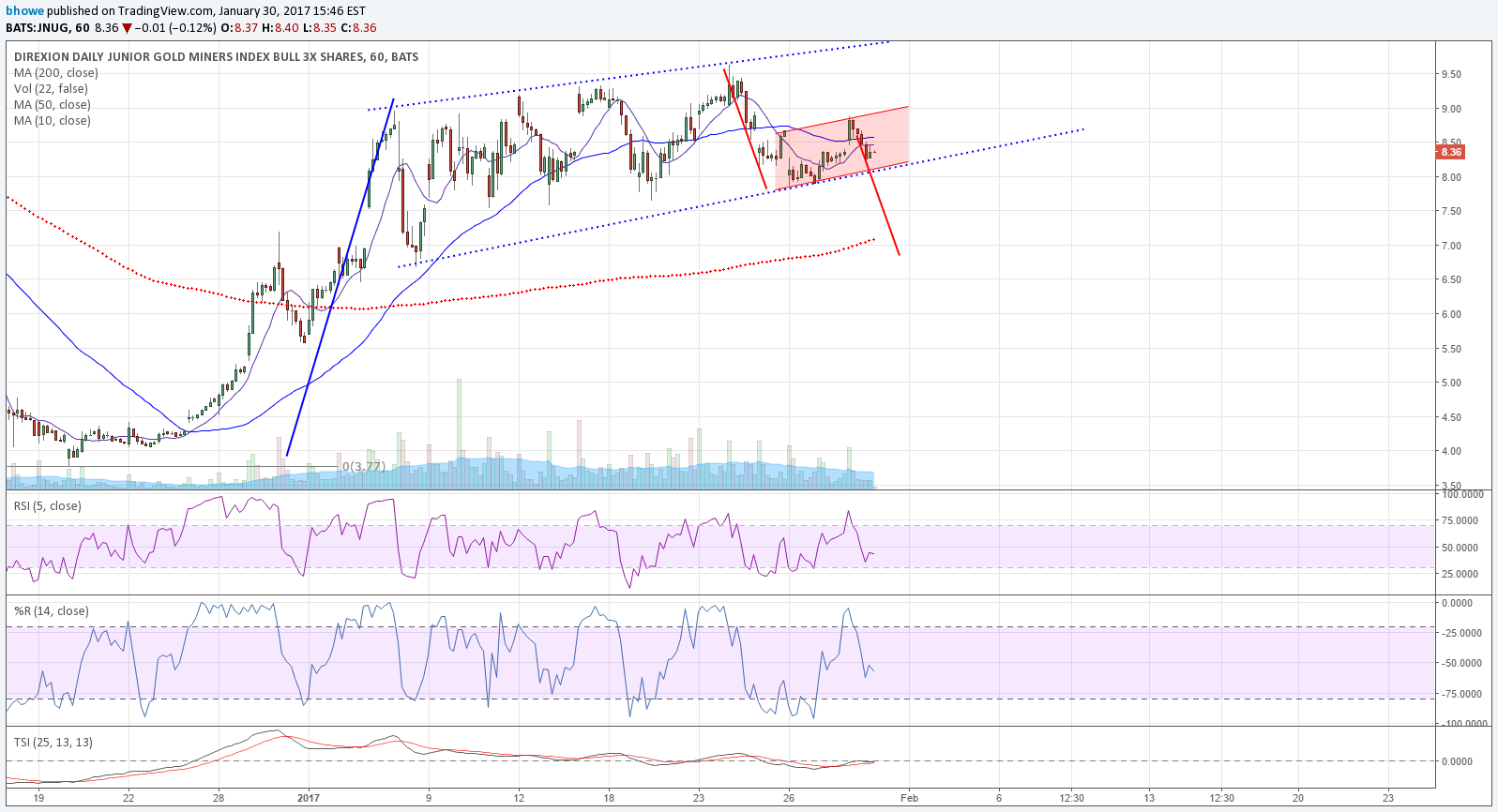This screenshot has width=1498, height=812.
Task: Click the red 8.36 last-price tag
Action: tap(1450, 152)
